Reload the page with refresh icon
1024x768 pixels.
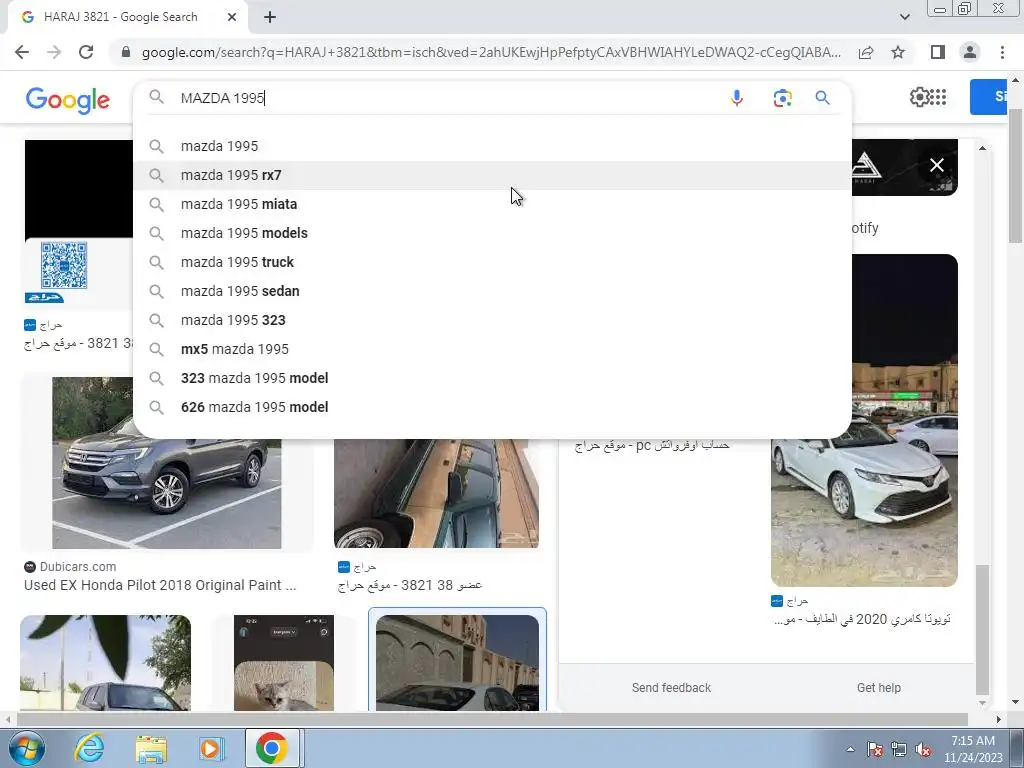[86, 52]
